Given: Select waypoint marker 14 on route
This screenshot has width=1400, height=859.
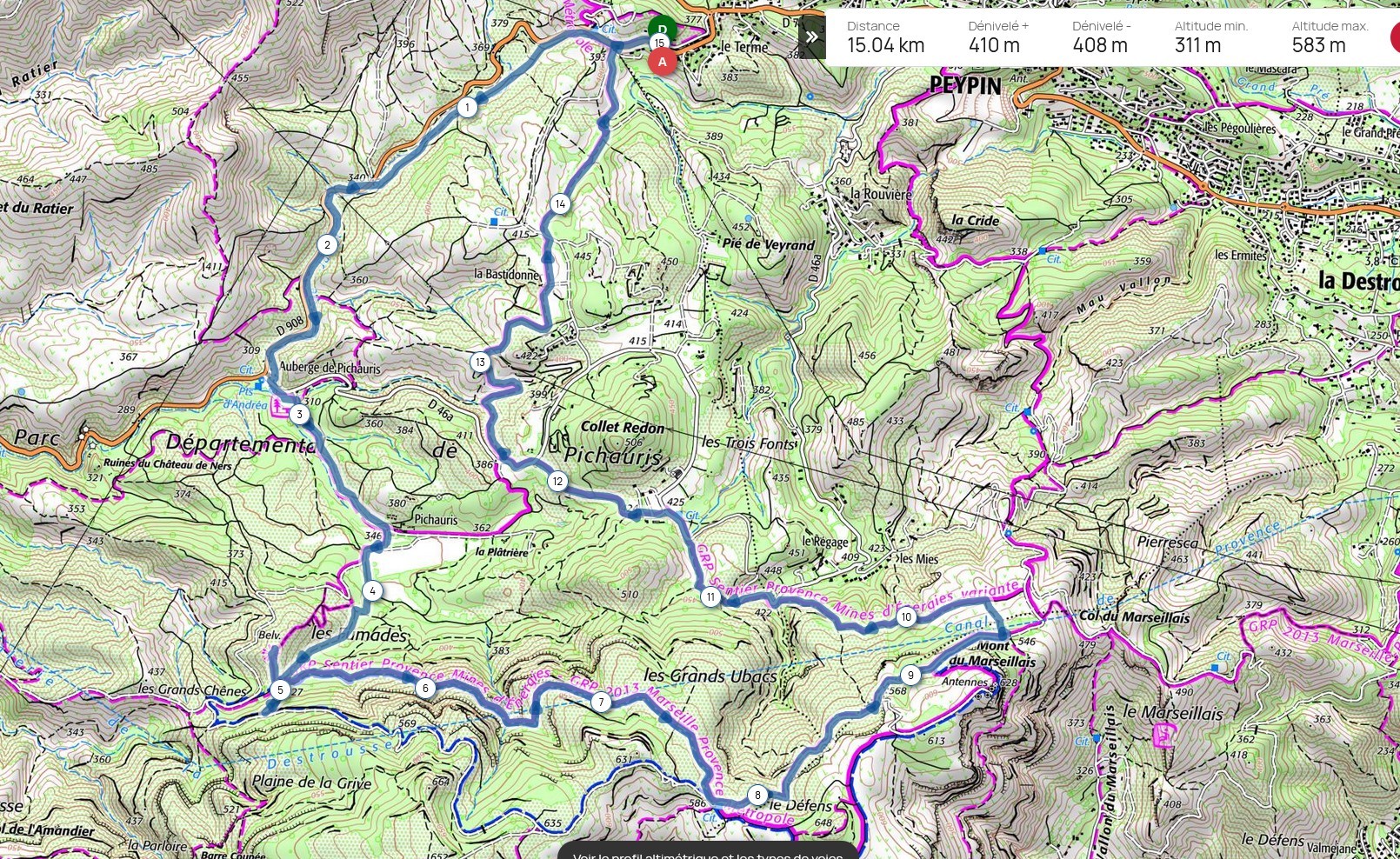Looking at the screenshot, I should click(x=560, y=204).
